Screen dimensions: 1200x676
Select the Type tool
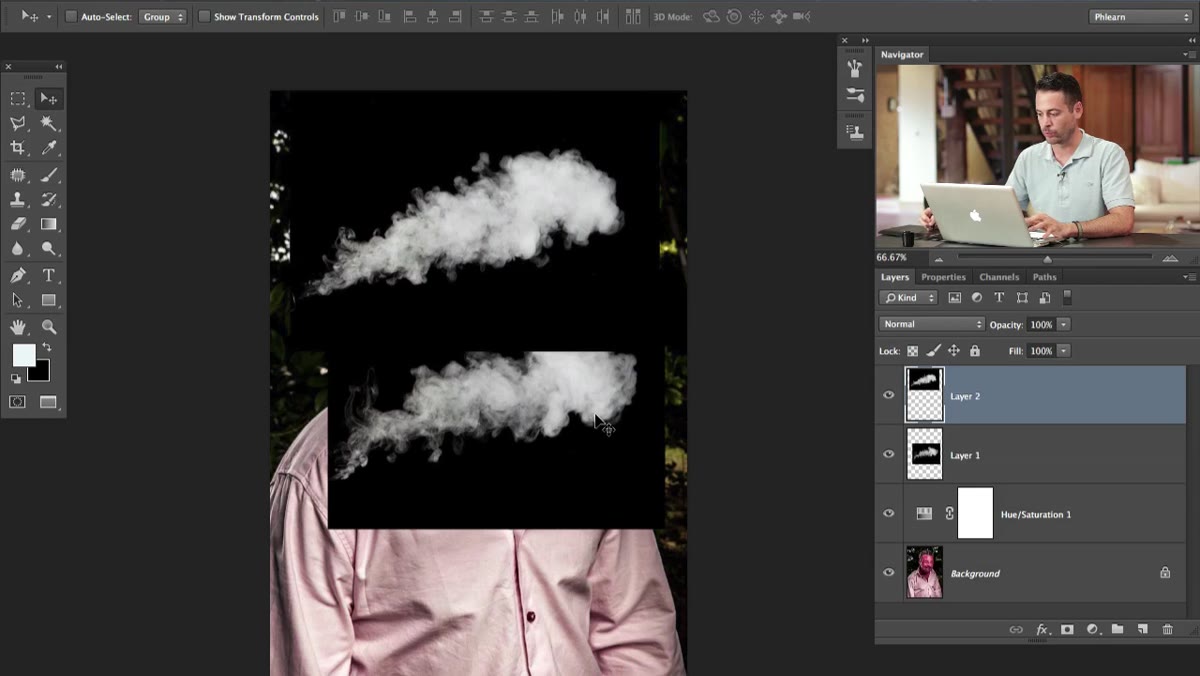[48, 275]
